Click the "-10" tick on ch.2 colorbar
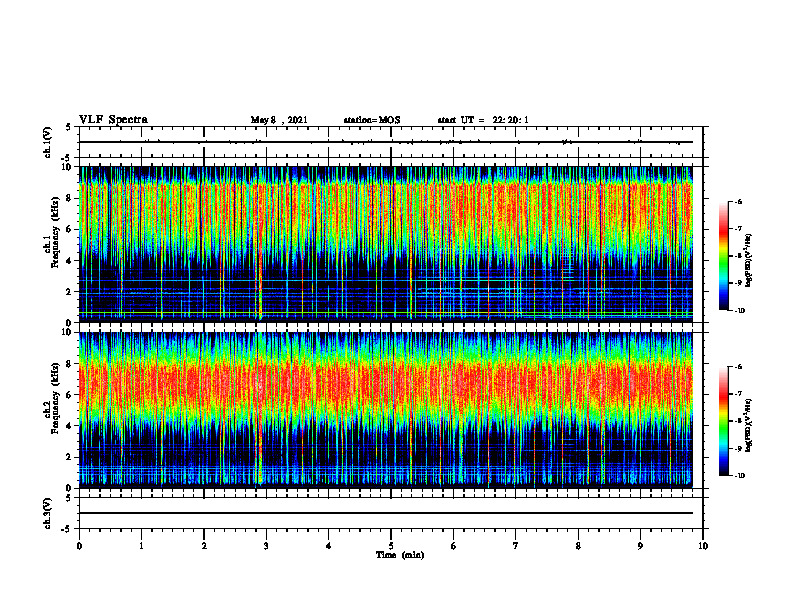This screenshot has width=792, height=612. pyautogui.click(x=739, y=476)
